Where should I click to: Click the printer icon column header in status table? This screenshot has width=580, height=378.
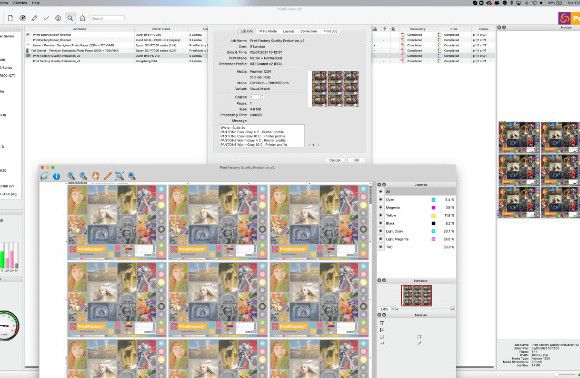pos(375,29)
